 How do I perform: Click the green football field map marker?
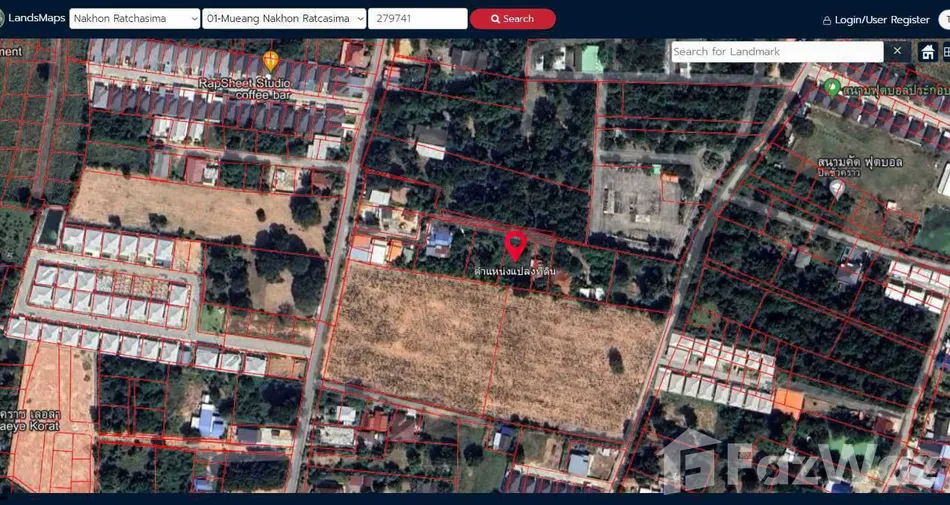tap(832, 88)
